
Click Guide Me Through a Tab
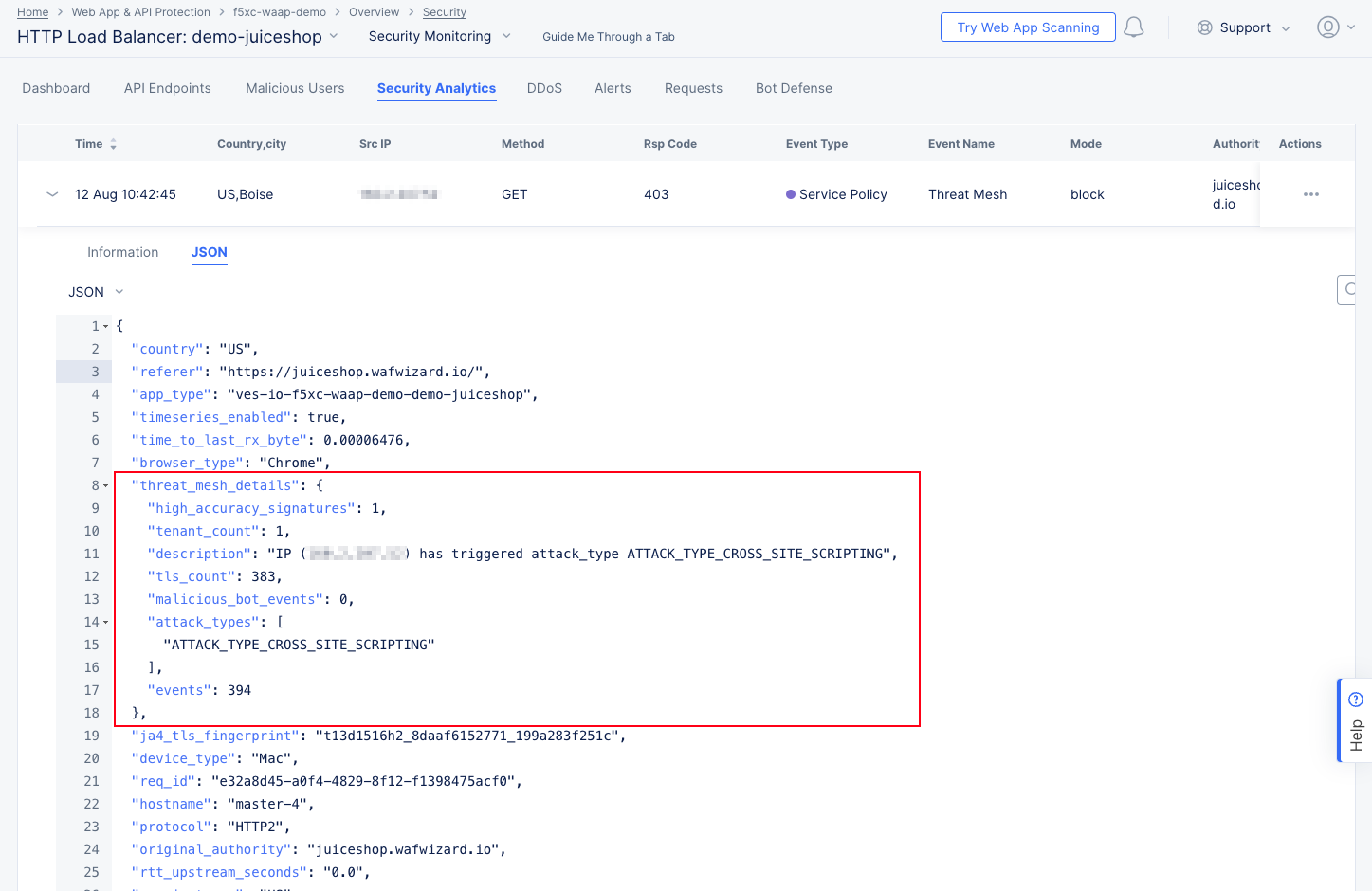[608, 36]
